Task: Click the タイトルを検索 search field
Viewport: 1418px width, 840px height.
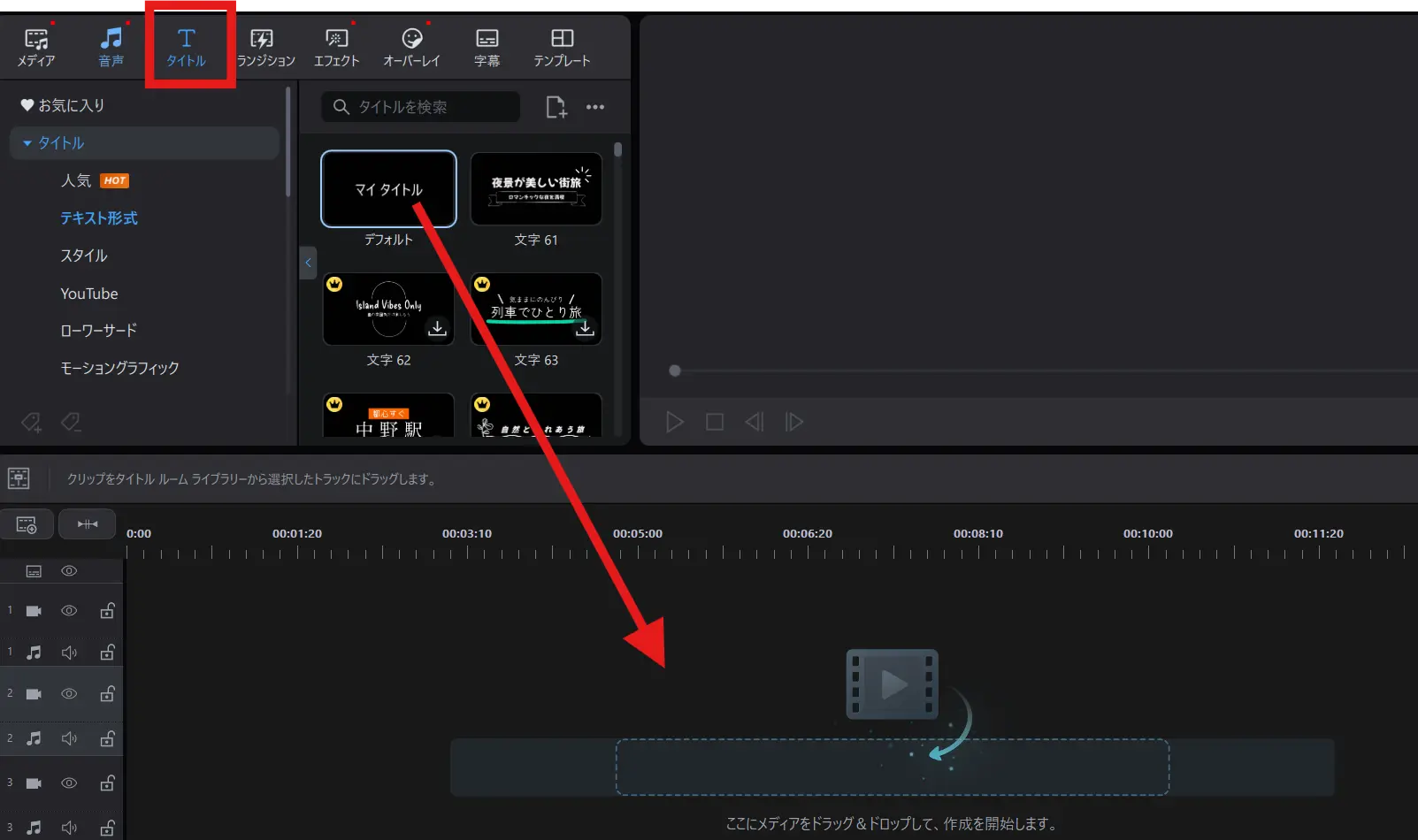Action: (x=420, y=107)
